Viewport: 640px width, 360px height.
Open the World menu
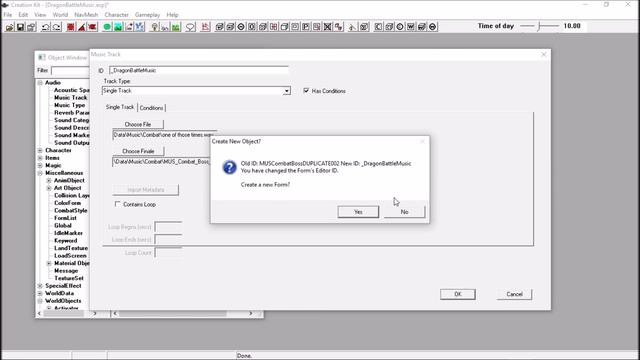(x=60, y=15)
